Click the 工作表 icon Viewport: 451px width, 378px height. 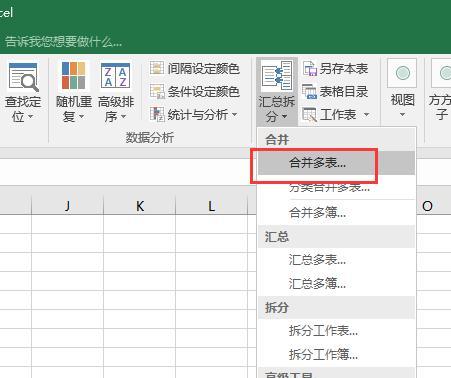pos(310,115)
